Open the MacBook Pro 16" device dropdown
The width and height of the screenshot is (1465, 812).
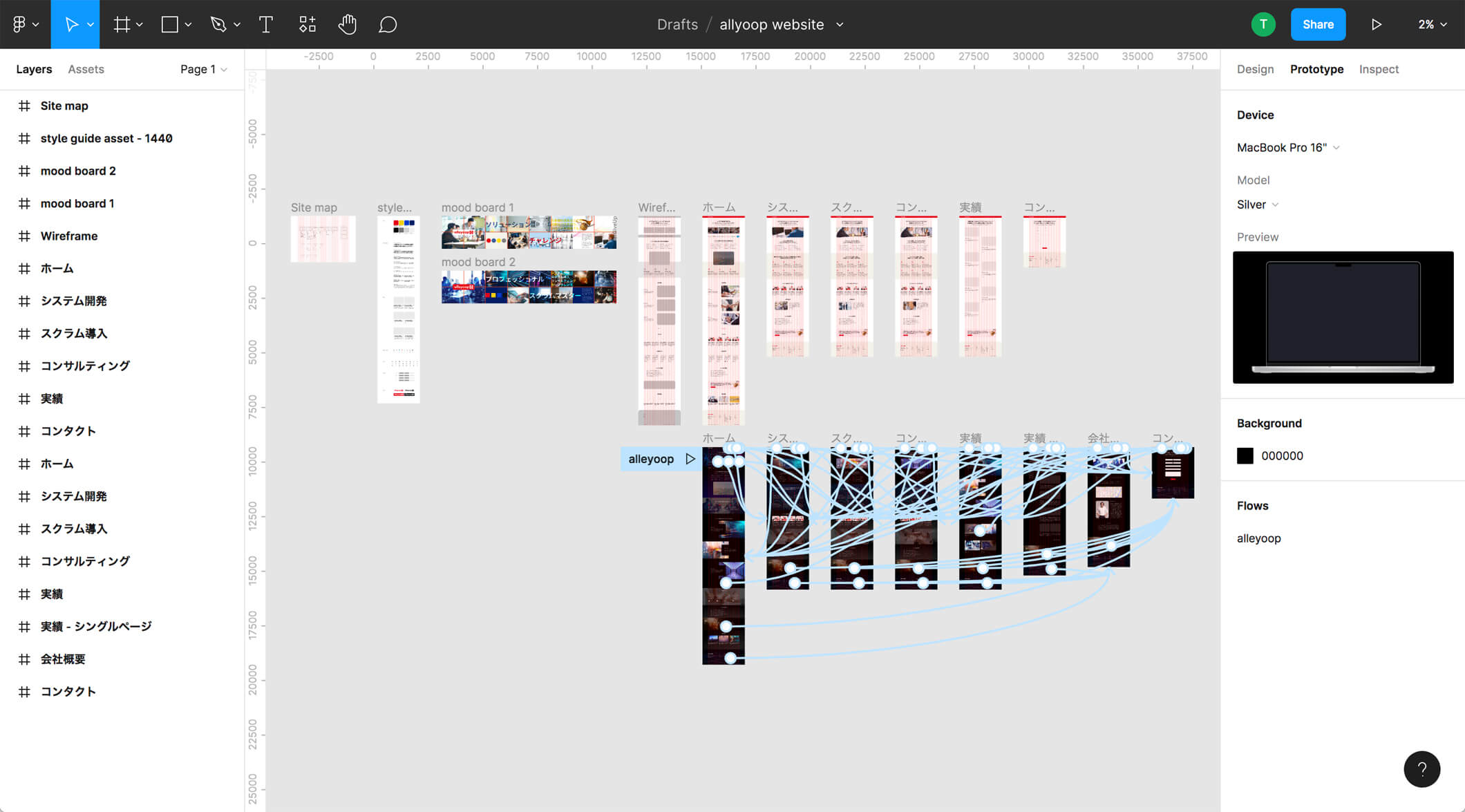(x=1288, y=147)
